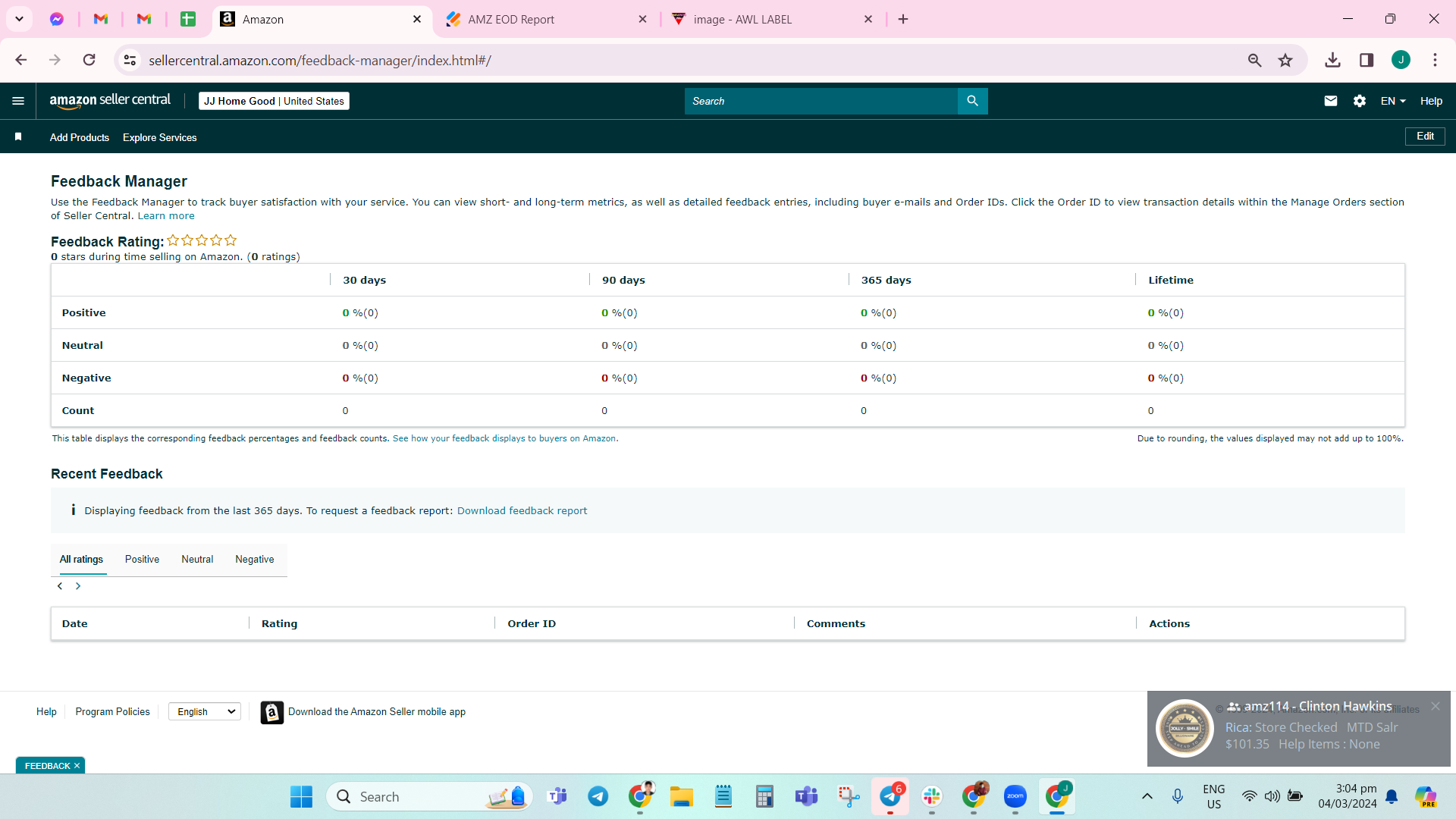Viewport: 1456px width, 819px height.
Task: Open the language EN dropdown
Action: (x=1393, y=101)
